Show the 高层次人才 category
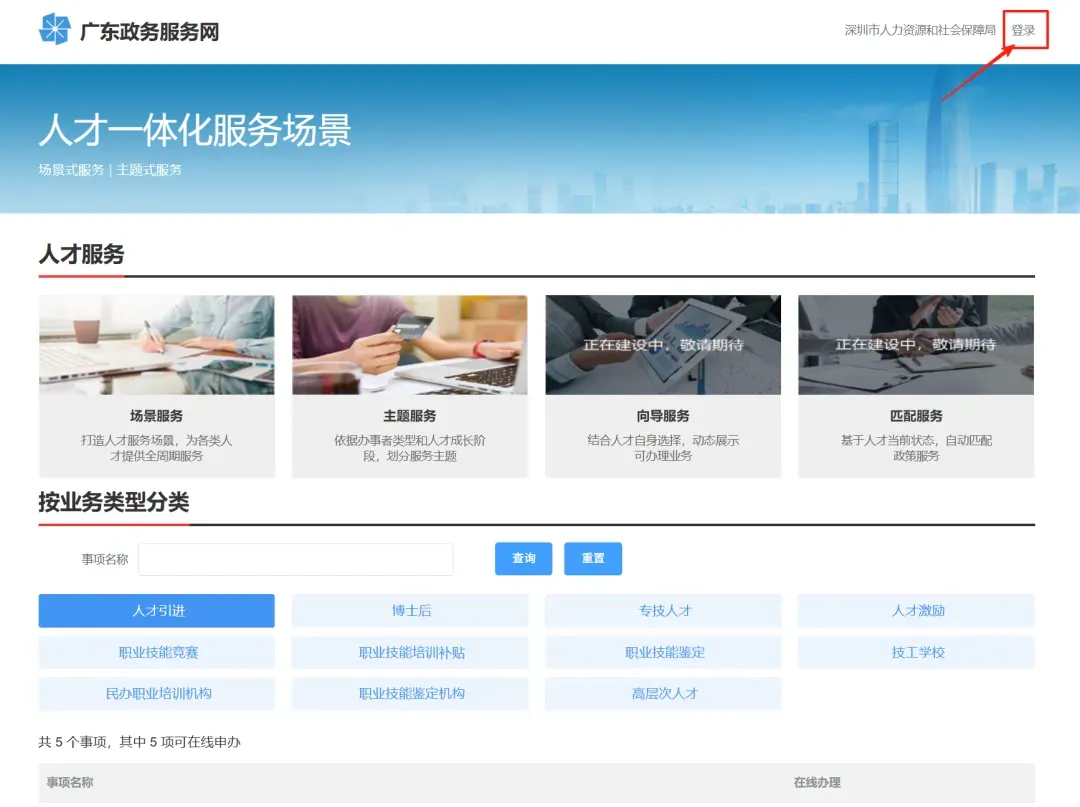This screenshot has width=1080, height=807. pyautogui.click(x=663, y=693)
